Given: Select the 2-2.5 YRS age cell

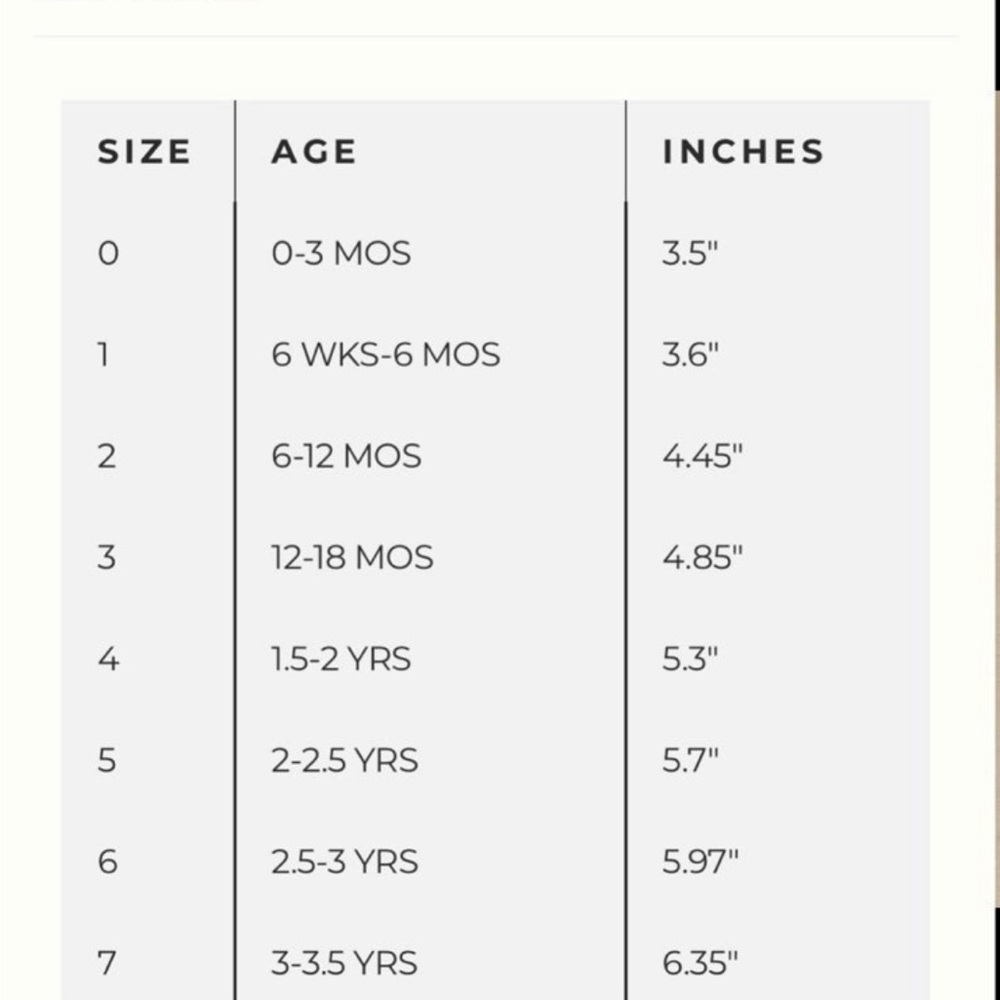Looking at the screenshot, I should 344,761.
